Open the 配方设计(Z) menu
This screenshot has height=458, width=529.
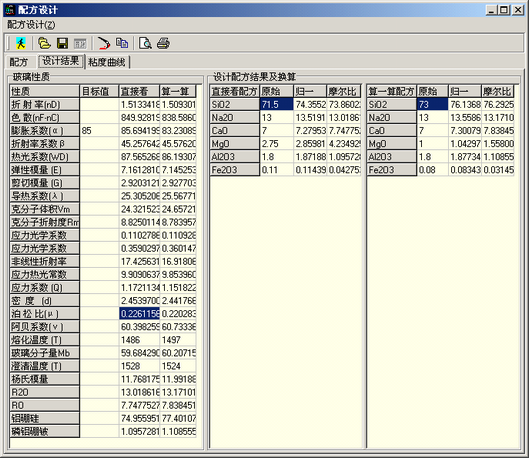(x=31, y=25)
